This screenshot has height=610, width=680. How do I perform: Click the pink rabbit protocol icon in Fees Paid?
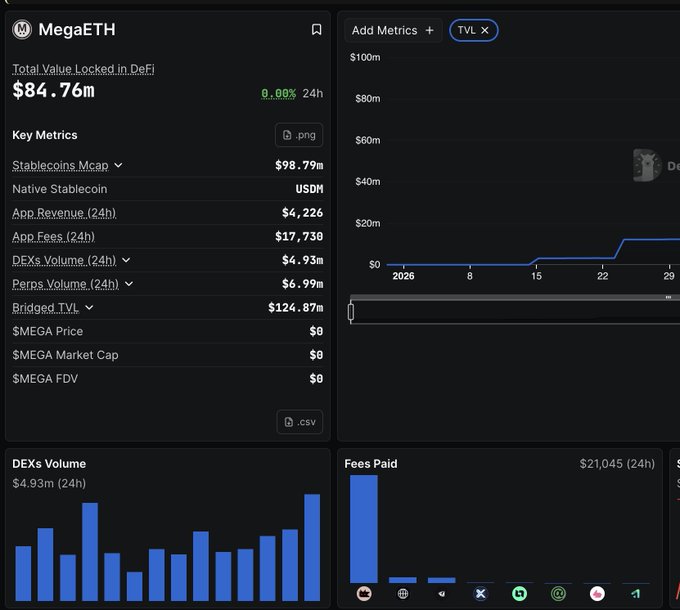pyautogui.click(x=597, y=594)
